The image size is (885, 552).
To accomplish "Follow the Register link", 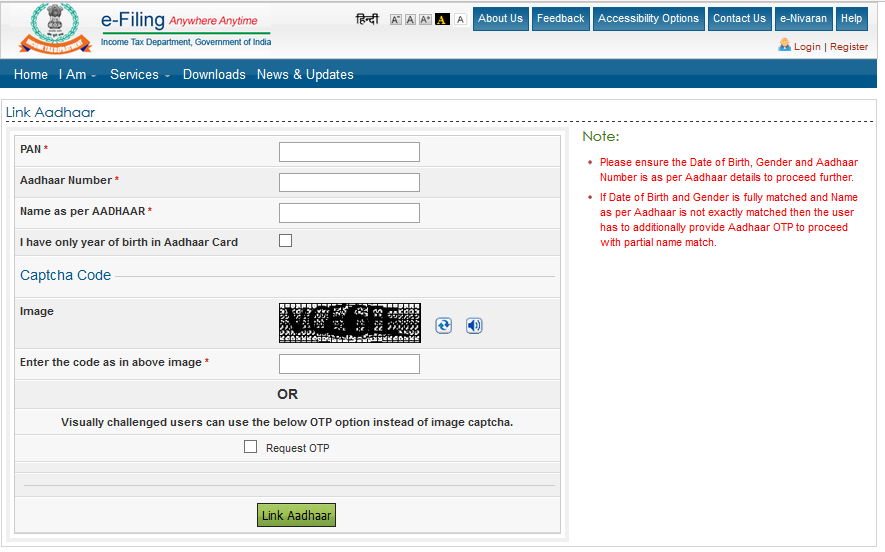I will (849, 47).
